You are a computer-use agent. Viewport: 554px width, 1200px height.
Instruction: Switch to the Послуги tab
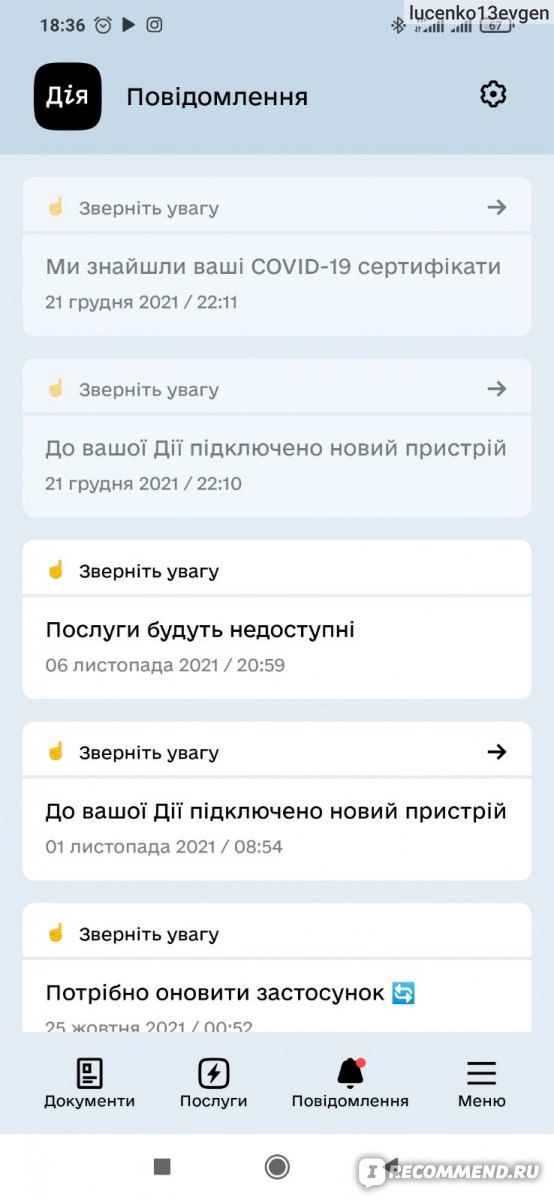(x=213, y=1084)
